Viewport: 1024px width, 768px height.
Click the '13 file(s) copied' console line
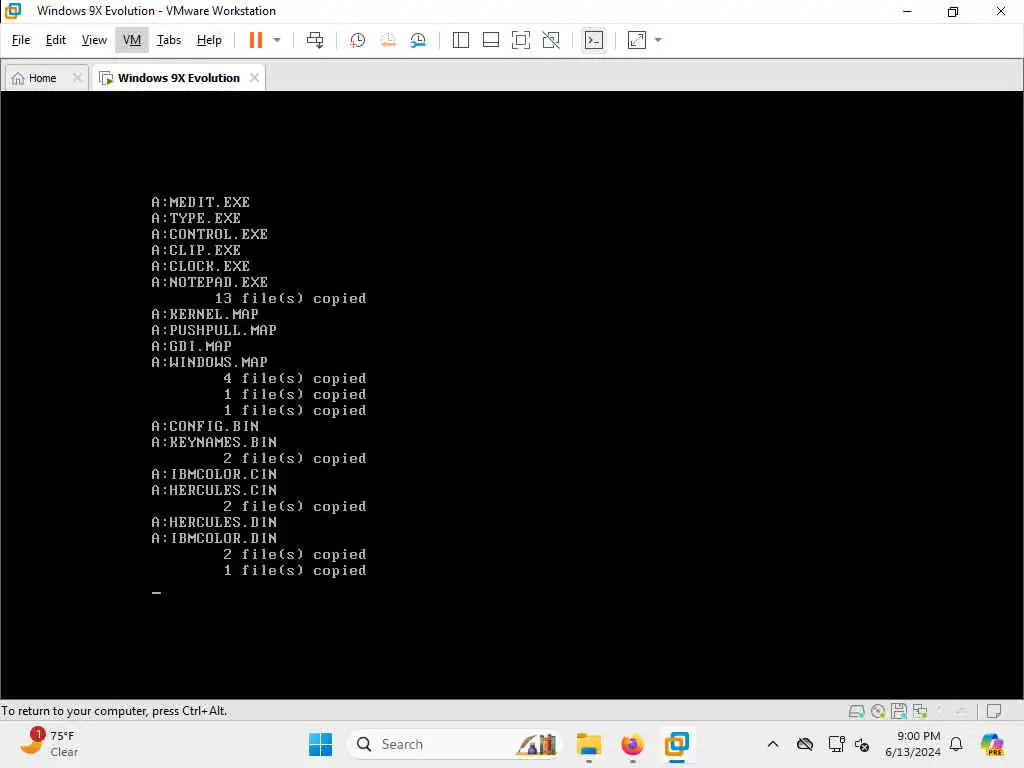pyautogui.click(x=291, y=298)
